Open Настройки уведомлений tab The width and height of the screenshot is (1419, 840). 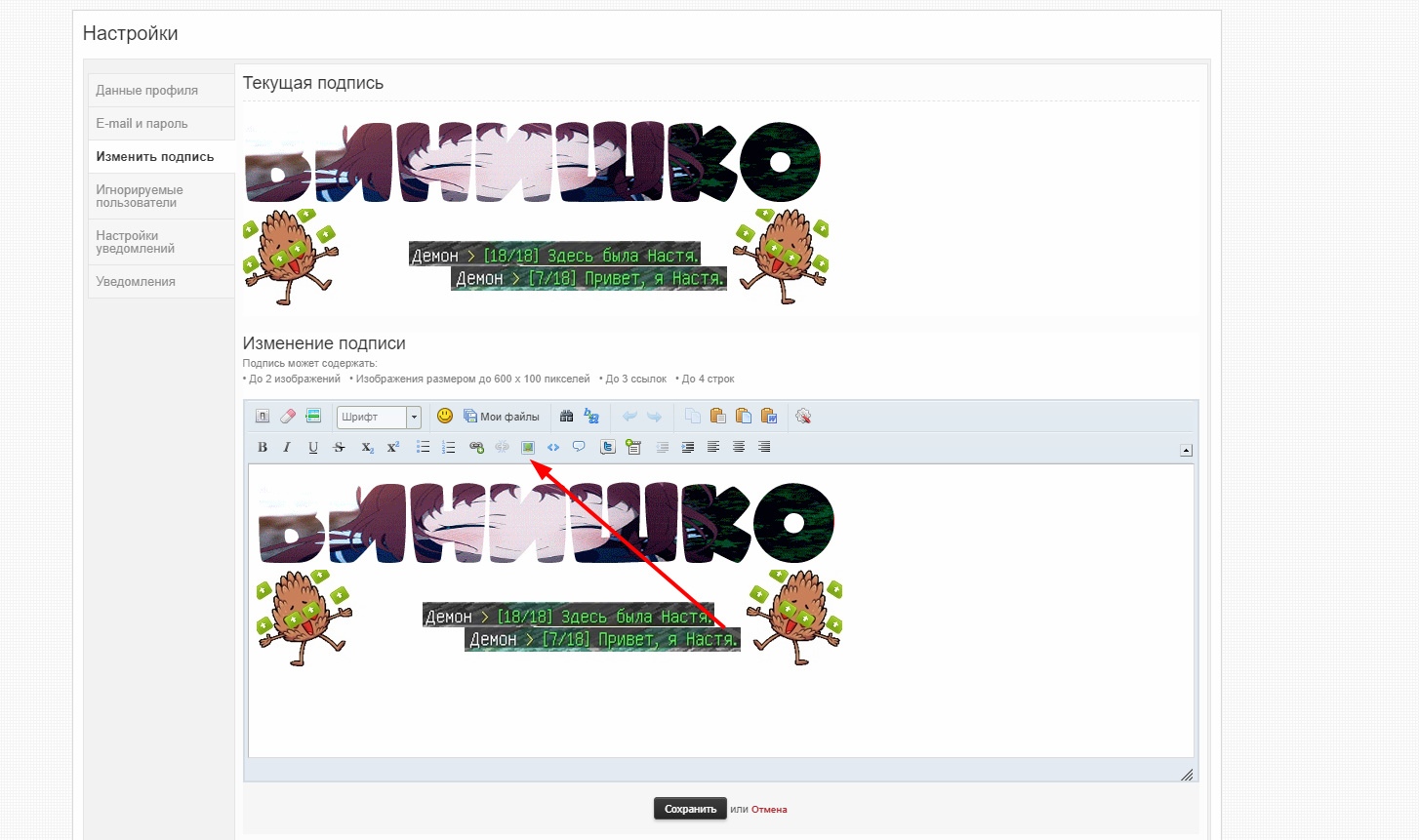pos(161,242)
